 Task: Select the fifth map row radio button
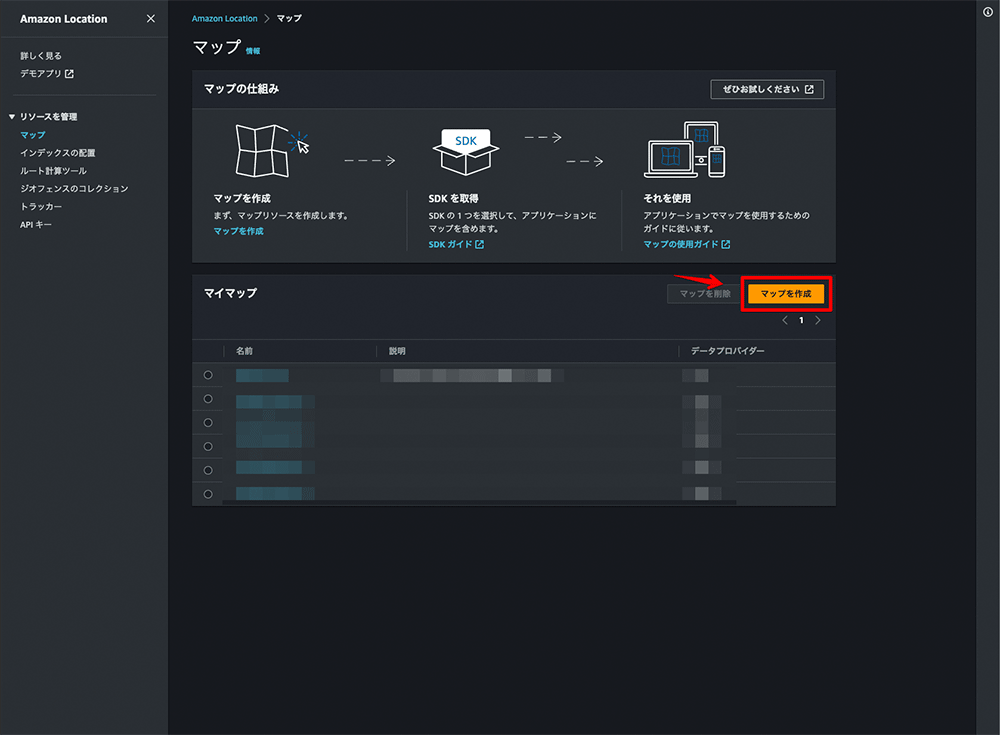point(208,470)
